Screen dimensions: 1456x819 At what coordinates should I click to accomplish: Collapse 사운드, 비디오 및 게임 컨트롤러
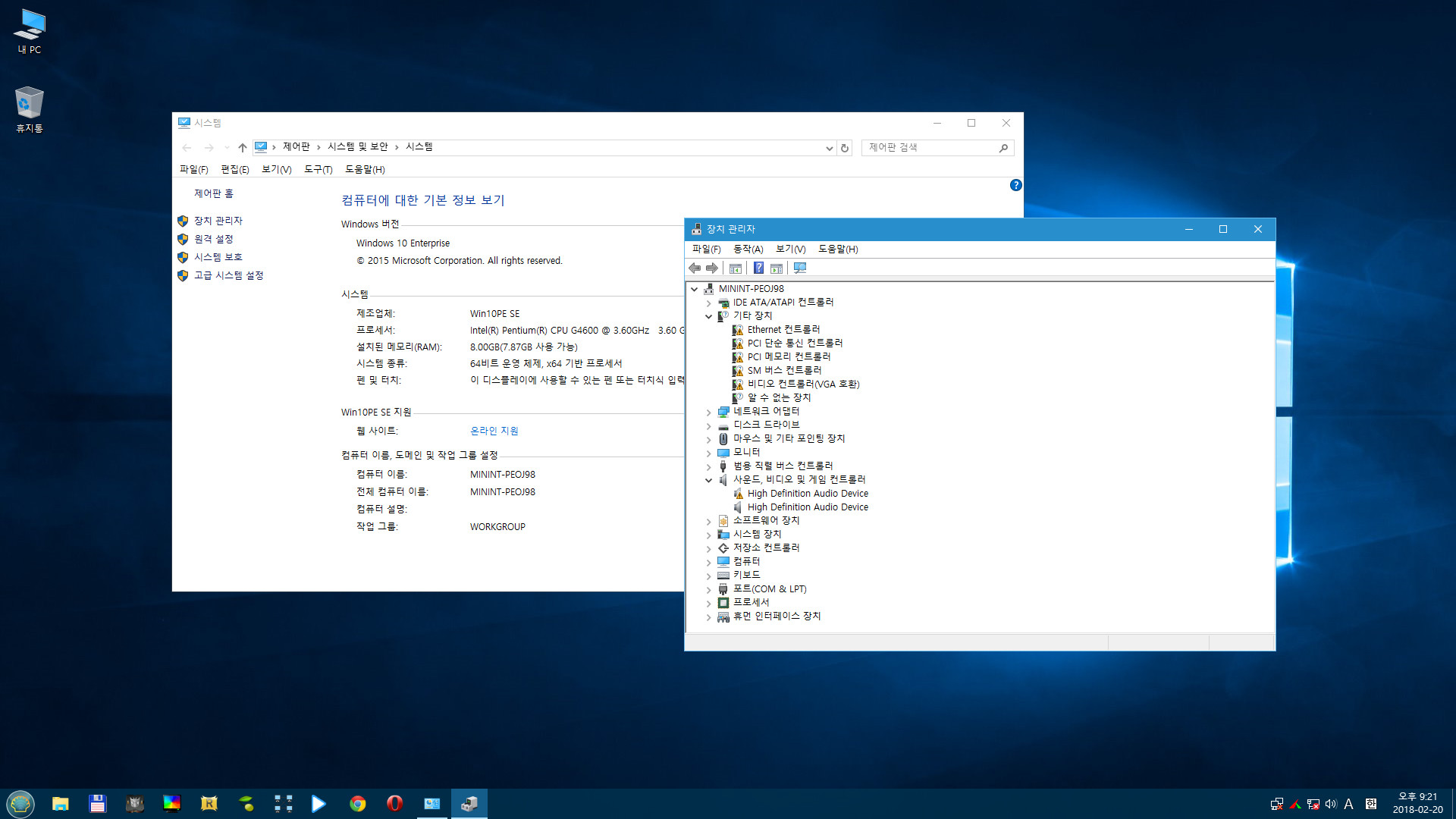point(708,480)
